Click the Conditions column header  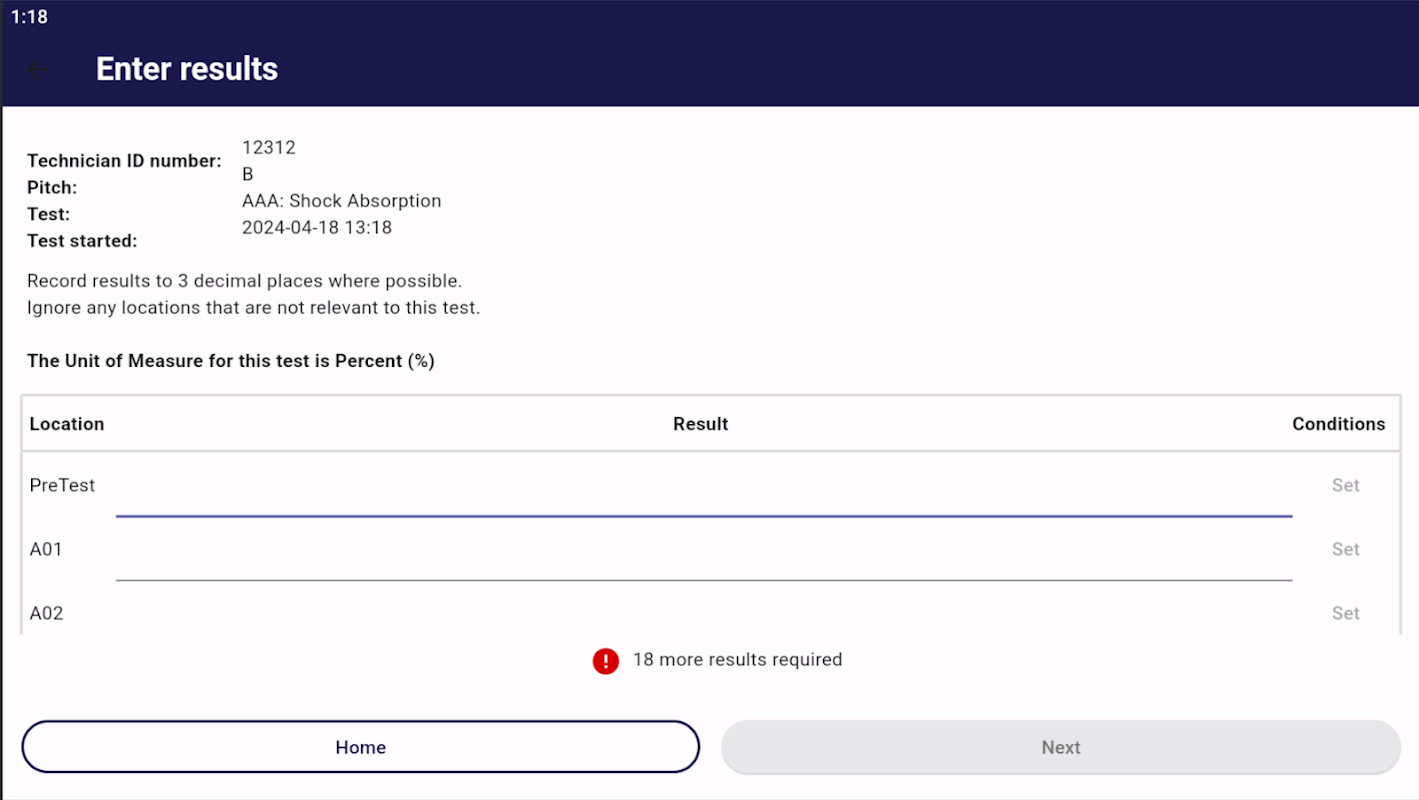point(1338,424)
